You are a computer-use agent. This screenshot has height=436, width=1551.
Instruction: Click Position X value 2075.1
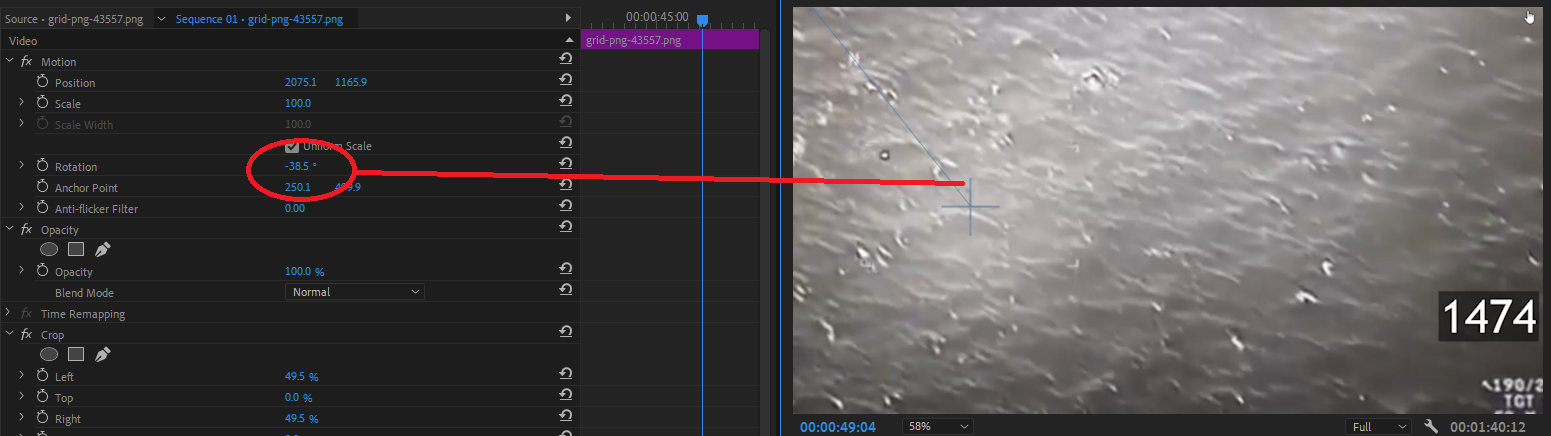300,82
